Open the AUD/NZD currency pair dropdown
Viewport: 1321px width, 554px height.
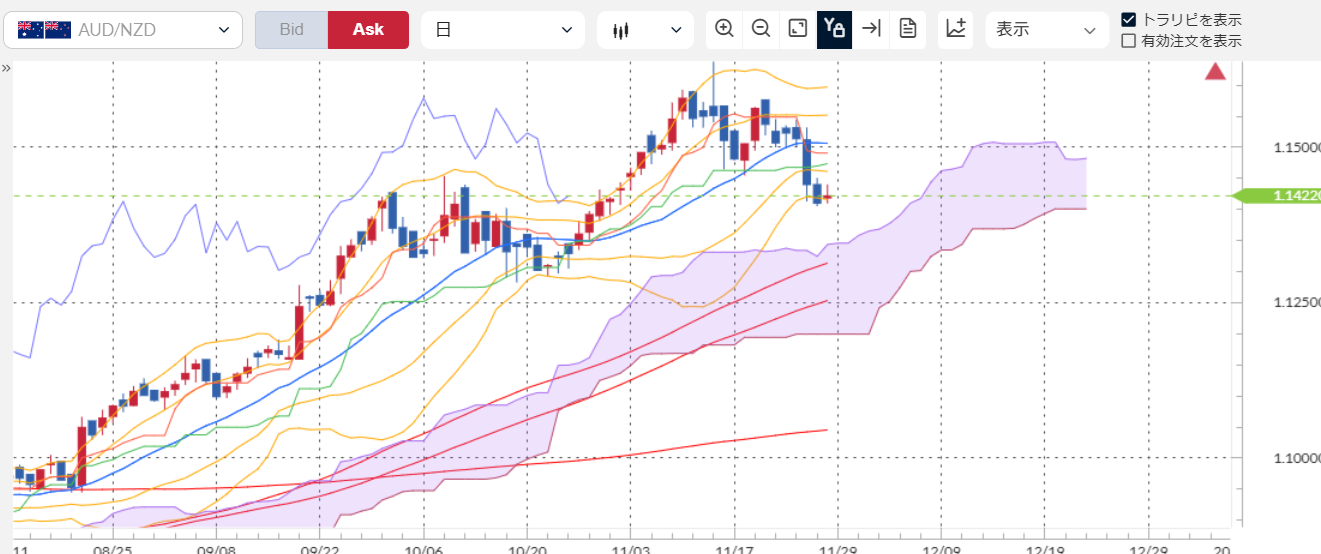pos(123,30)
